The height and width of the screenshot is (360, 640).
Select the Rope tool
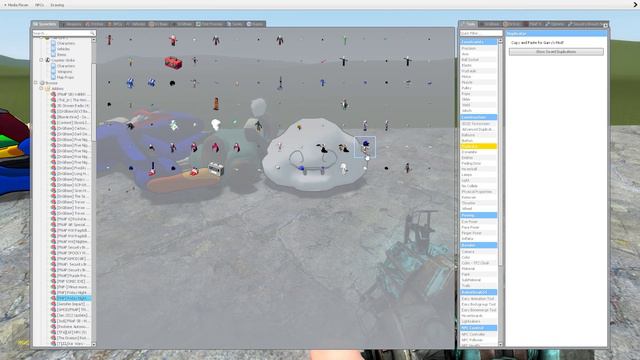tap(479, 93)
